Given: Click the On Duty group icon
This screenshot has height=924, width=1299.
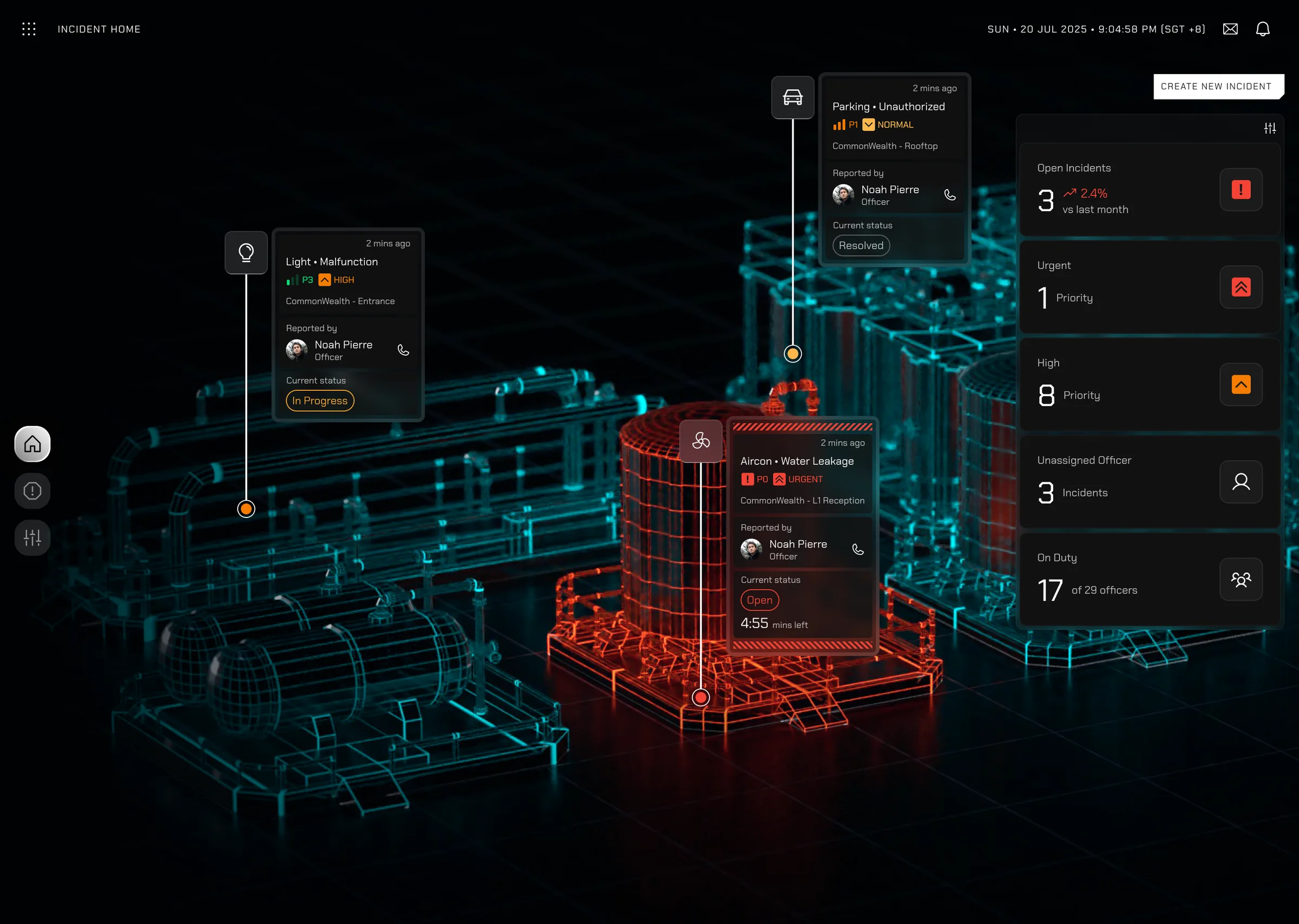Looking at the screenshot, I should point(1241,579).
